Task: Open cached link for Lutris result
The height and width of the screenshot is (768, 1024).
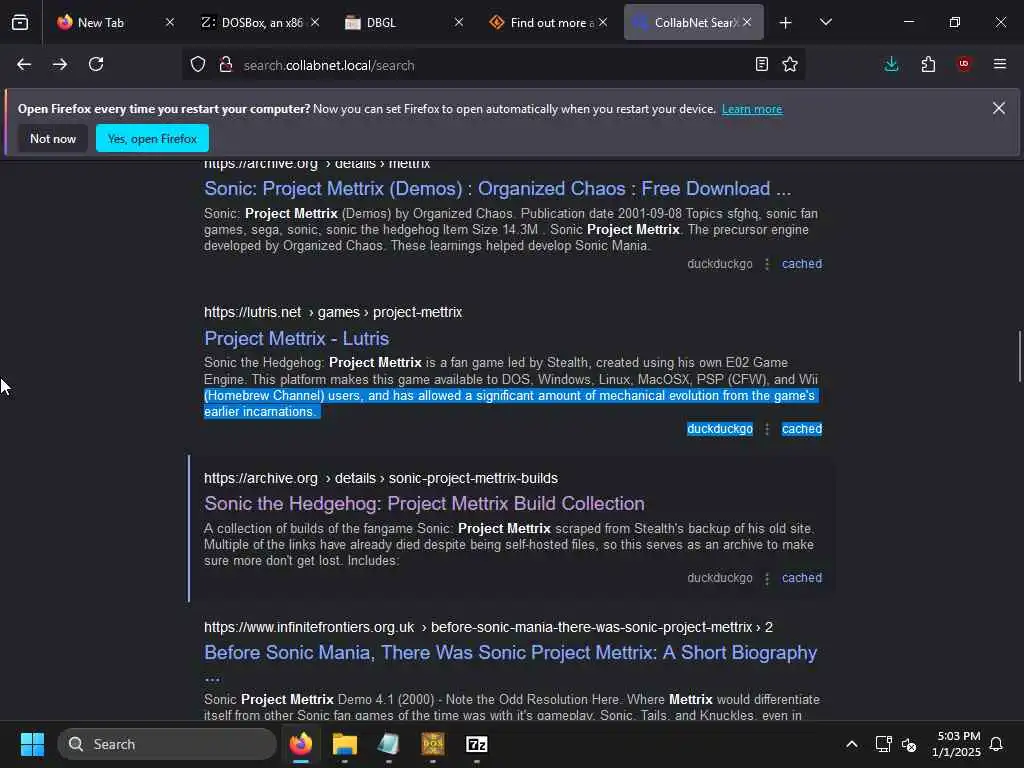Action: (802, 429)
